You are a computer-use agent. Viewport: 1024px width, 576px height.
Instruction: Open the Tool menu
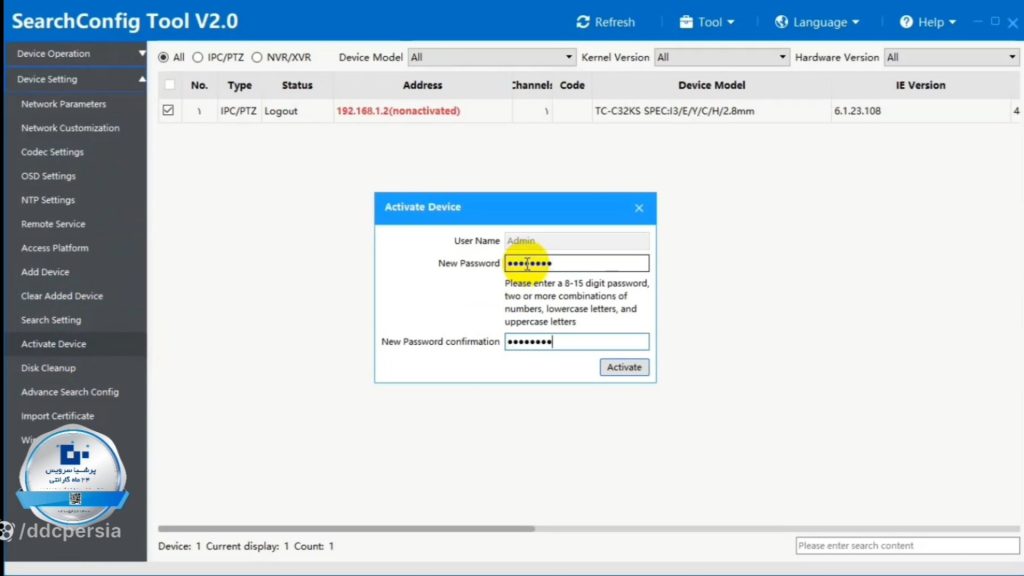click(x=707, y=22)
